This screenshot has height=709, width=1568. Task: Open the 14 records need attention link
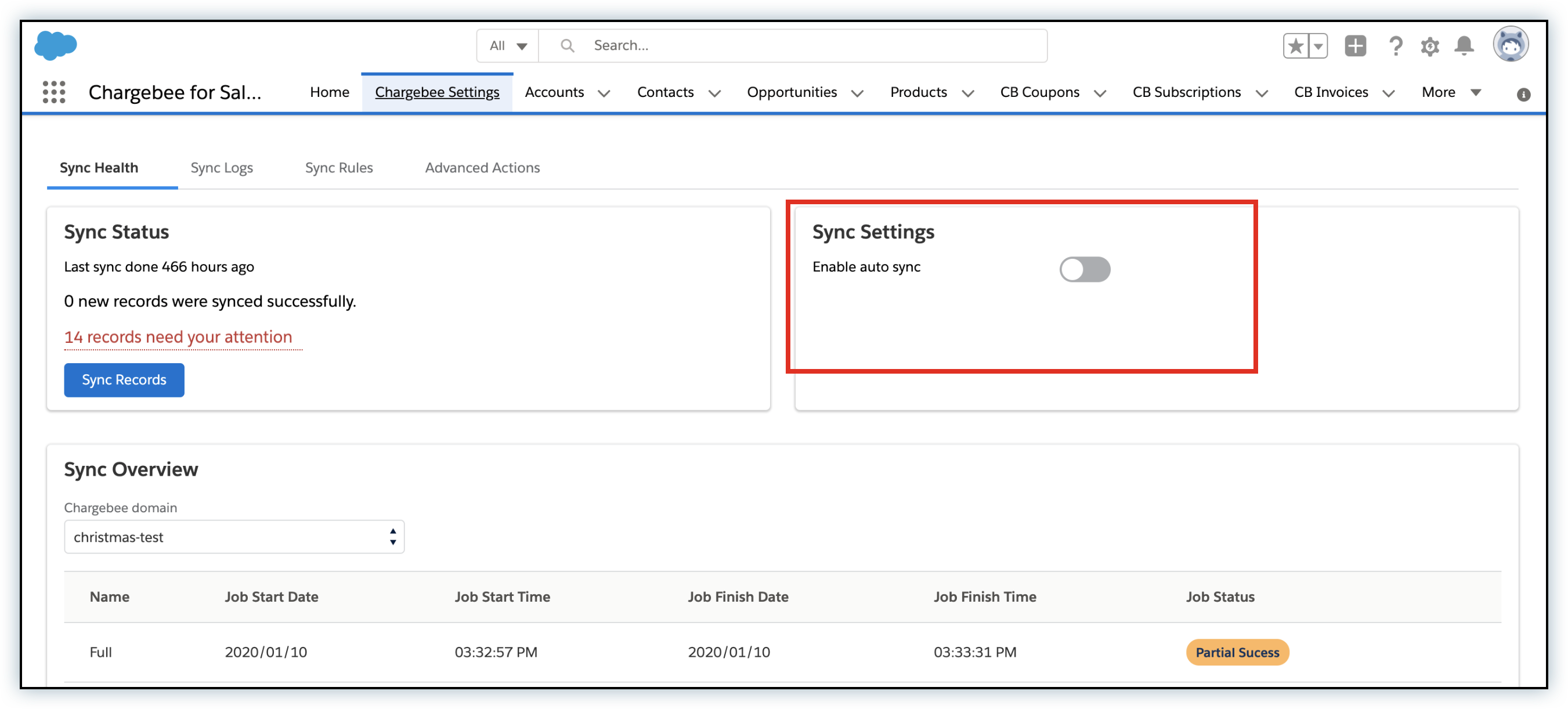tap(178, 337)
